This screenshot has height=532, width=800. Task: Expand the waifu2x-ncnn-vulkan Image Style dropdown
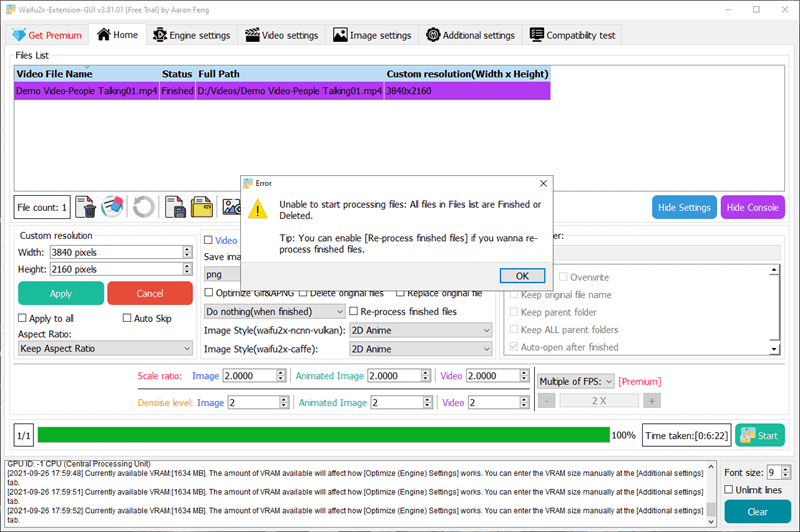point(421,330)
